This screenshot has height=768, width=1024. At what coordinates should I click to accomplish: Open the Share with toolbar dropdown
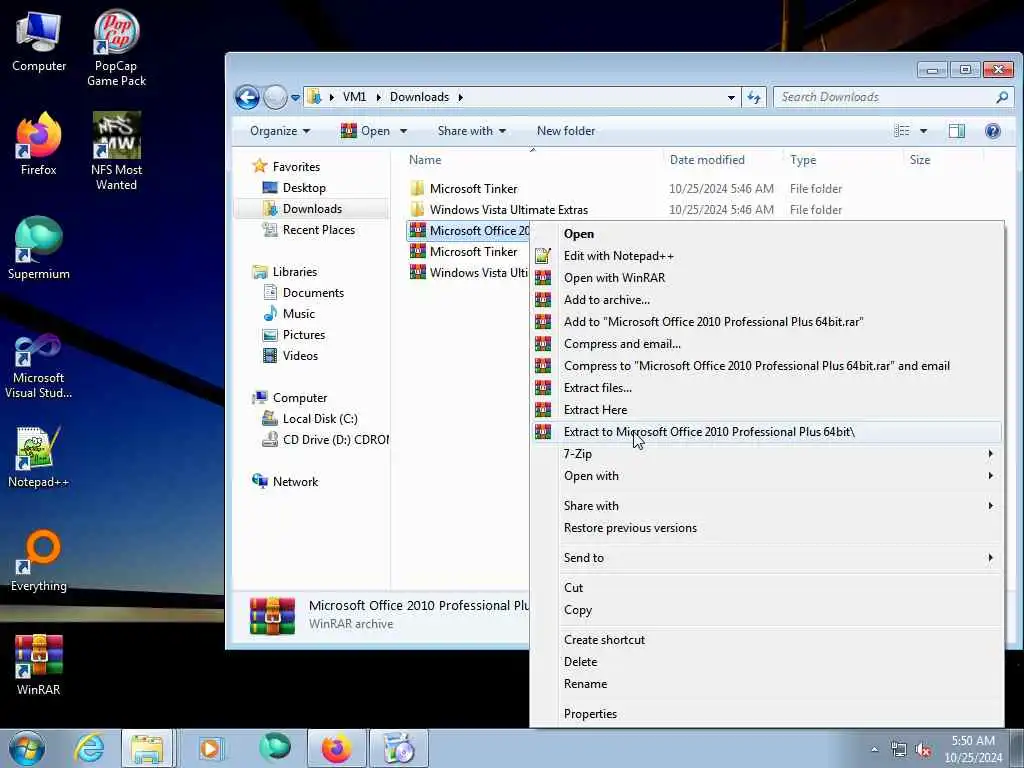[x=472, y=131]
